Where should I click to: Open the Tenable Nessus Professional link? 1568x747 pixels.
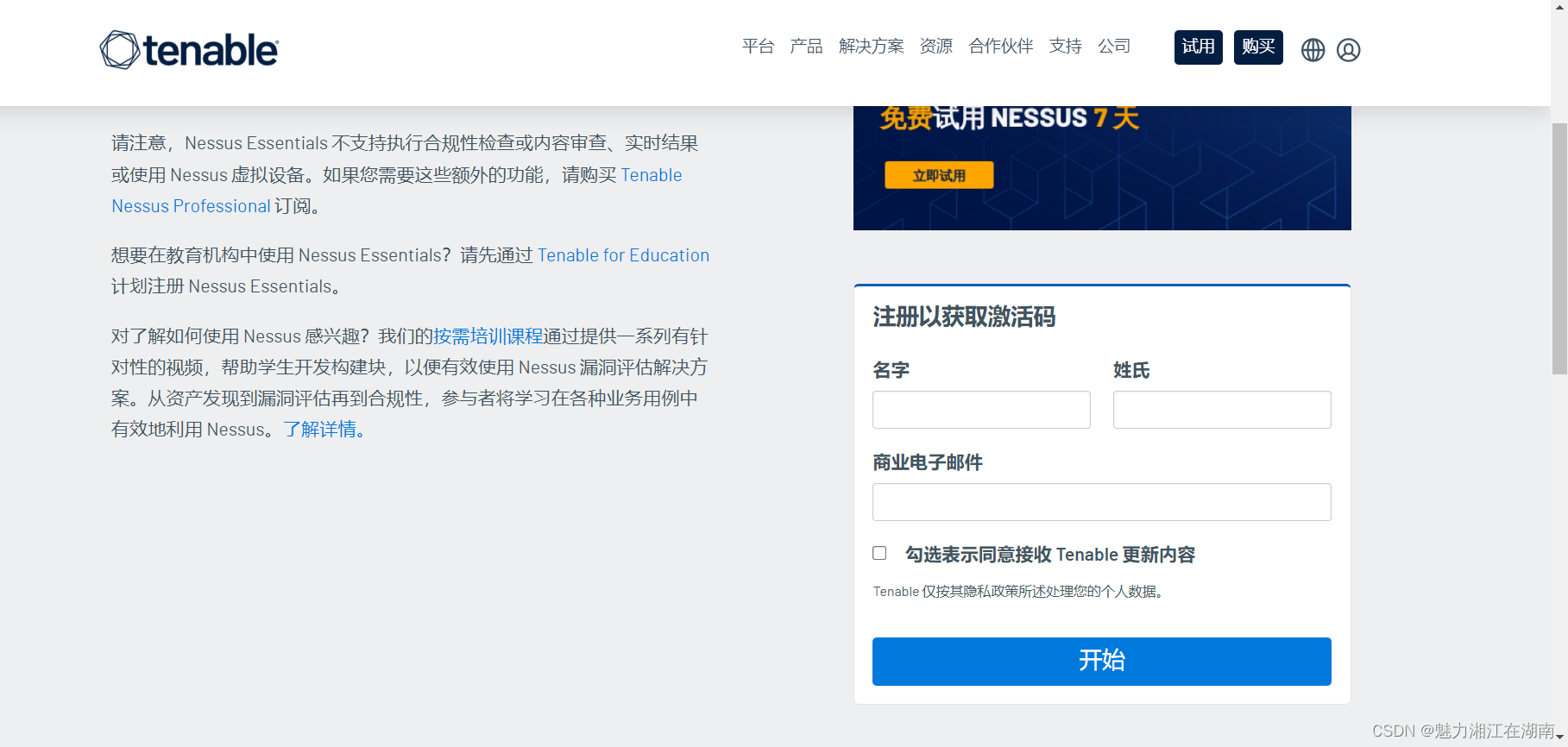(x=191, y=206)
